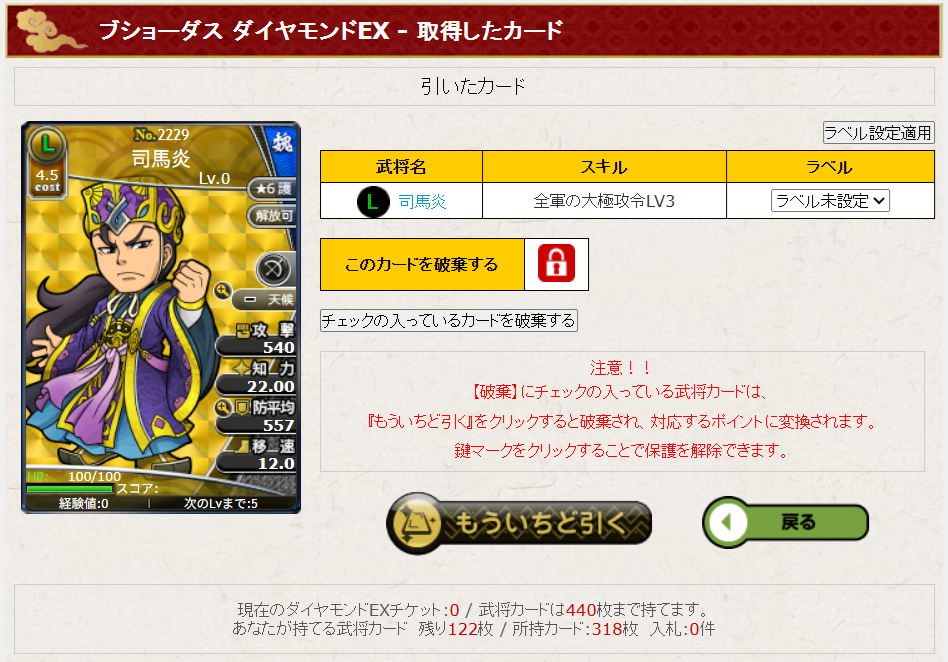Viewport: 948px width, 662px height.
Task: Click the ★6 護 badge on card
Action: (273, 189)
